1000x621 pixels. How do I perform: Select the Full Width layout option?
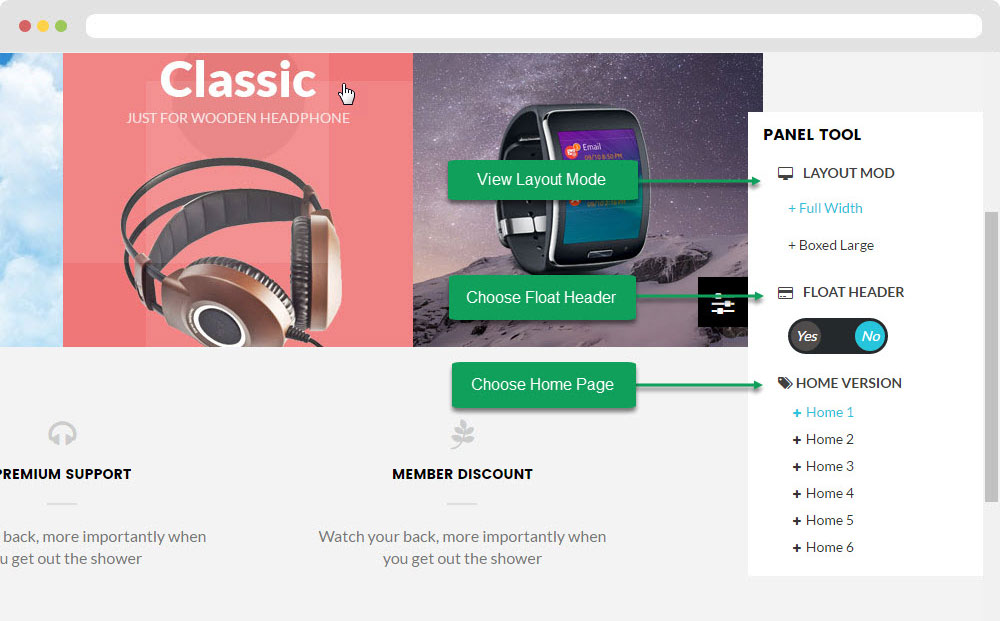(x=825, y=208)
